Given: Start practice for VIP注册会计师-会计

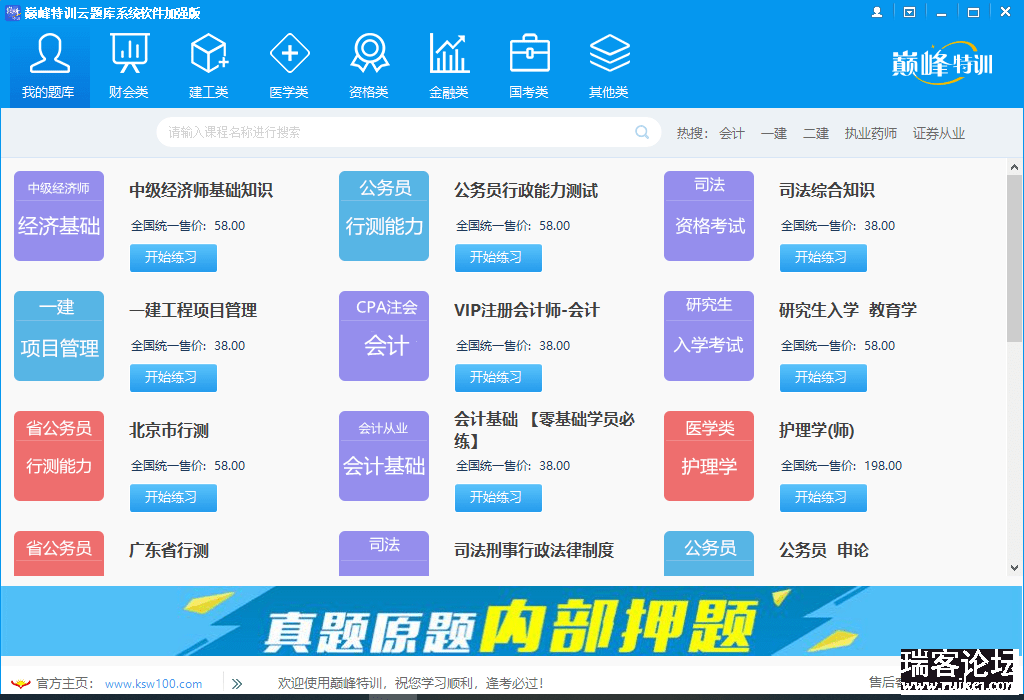Looking at the screenshot, I should click(x=498, y=377).
